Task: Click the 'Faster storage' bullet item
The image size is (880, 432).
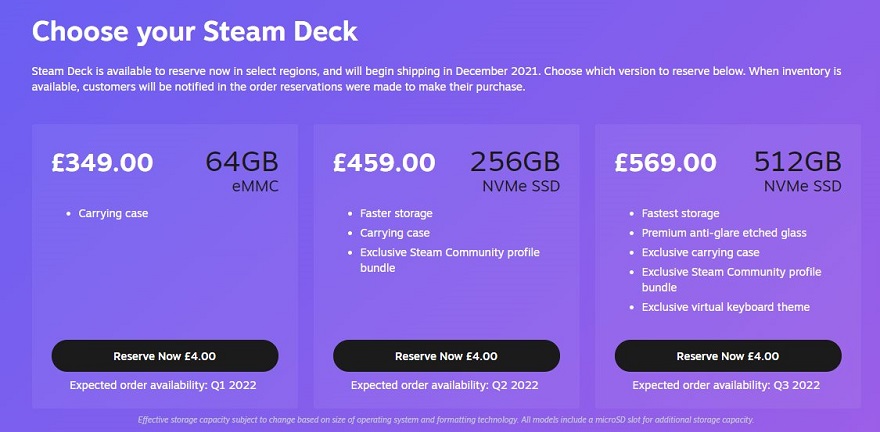Action: click(x=396, y=214)
